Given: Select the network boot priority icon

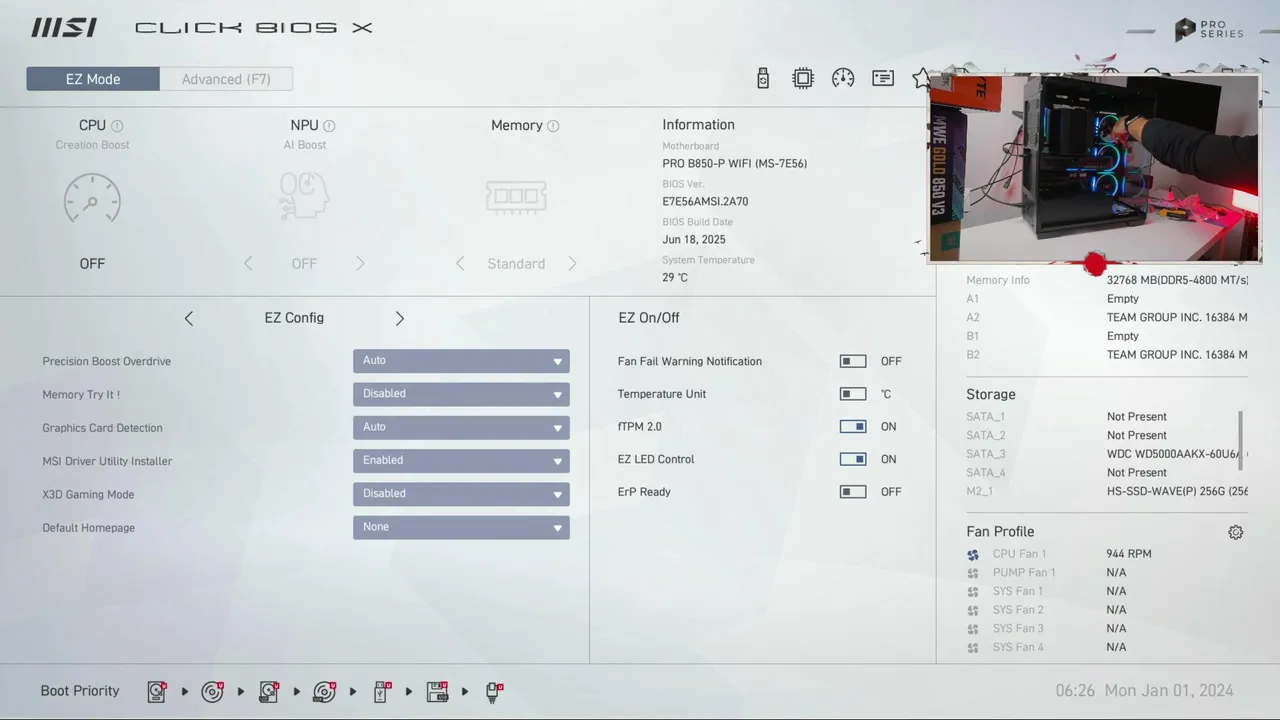Looking at the screenshot, I should click(494, 691).
